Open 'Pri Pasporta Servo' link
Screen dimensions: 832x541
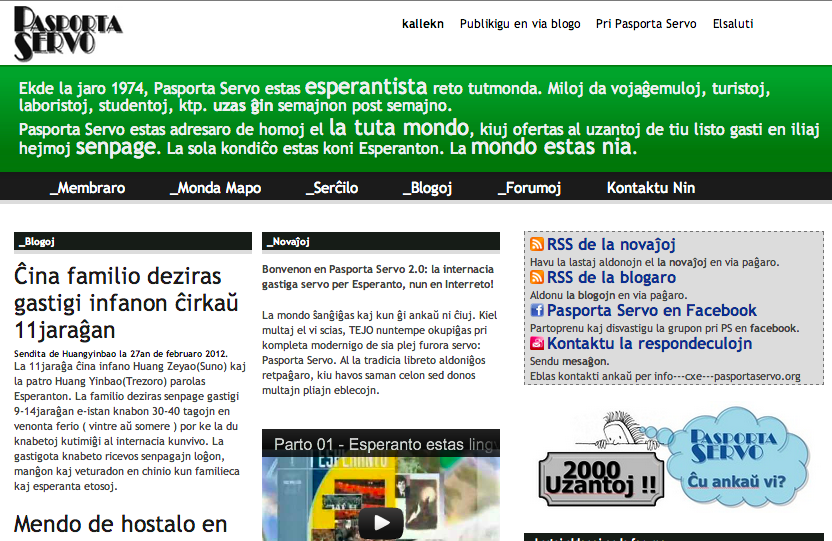(646, 24)
